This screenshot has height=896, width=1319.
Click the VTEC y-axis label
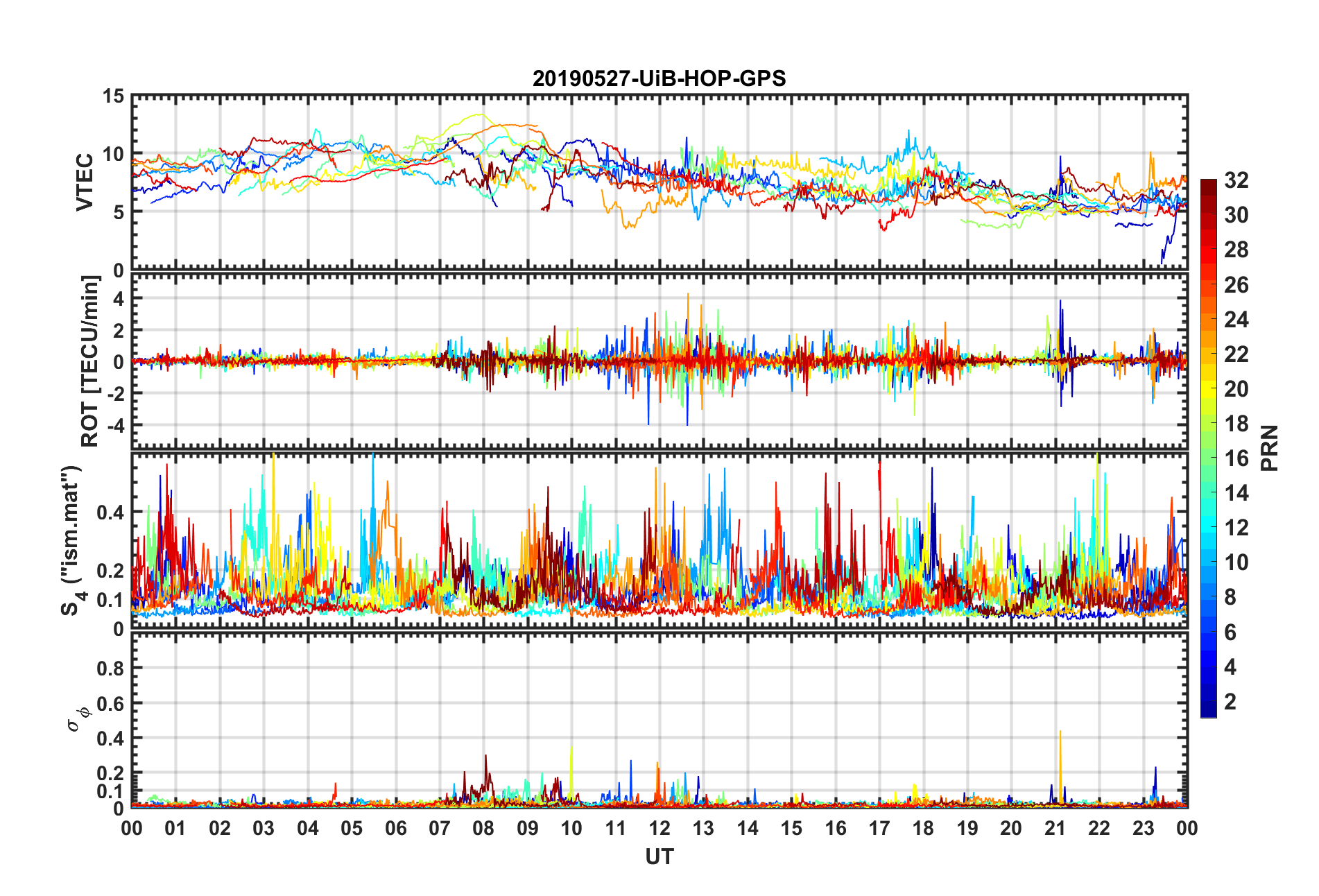point(85,182)
